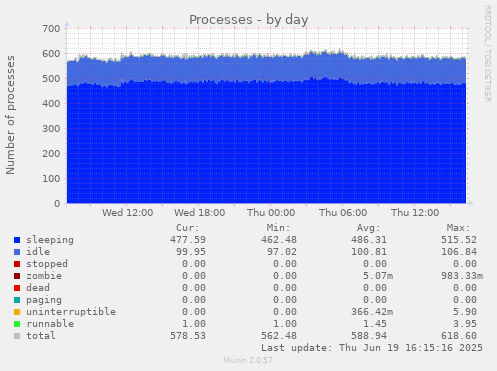Select the 'zombie' legend label
Viewport: 497px width, 371px height.
point(44,276)
